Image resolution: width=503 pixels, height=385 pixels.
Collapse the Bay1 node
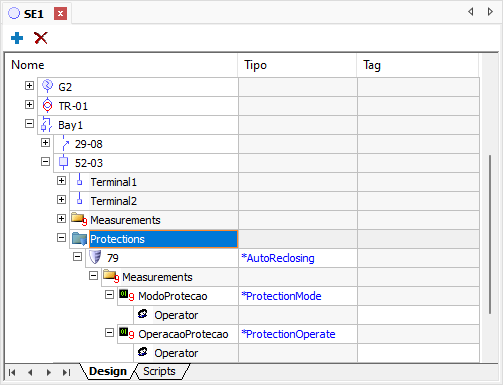(29, 124)
